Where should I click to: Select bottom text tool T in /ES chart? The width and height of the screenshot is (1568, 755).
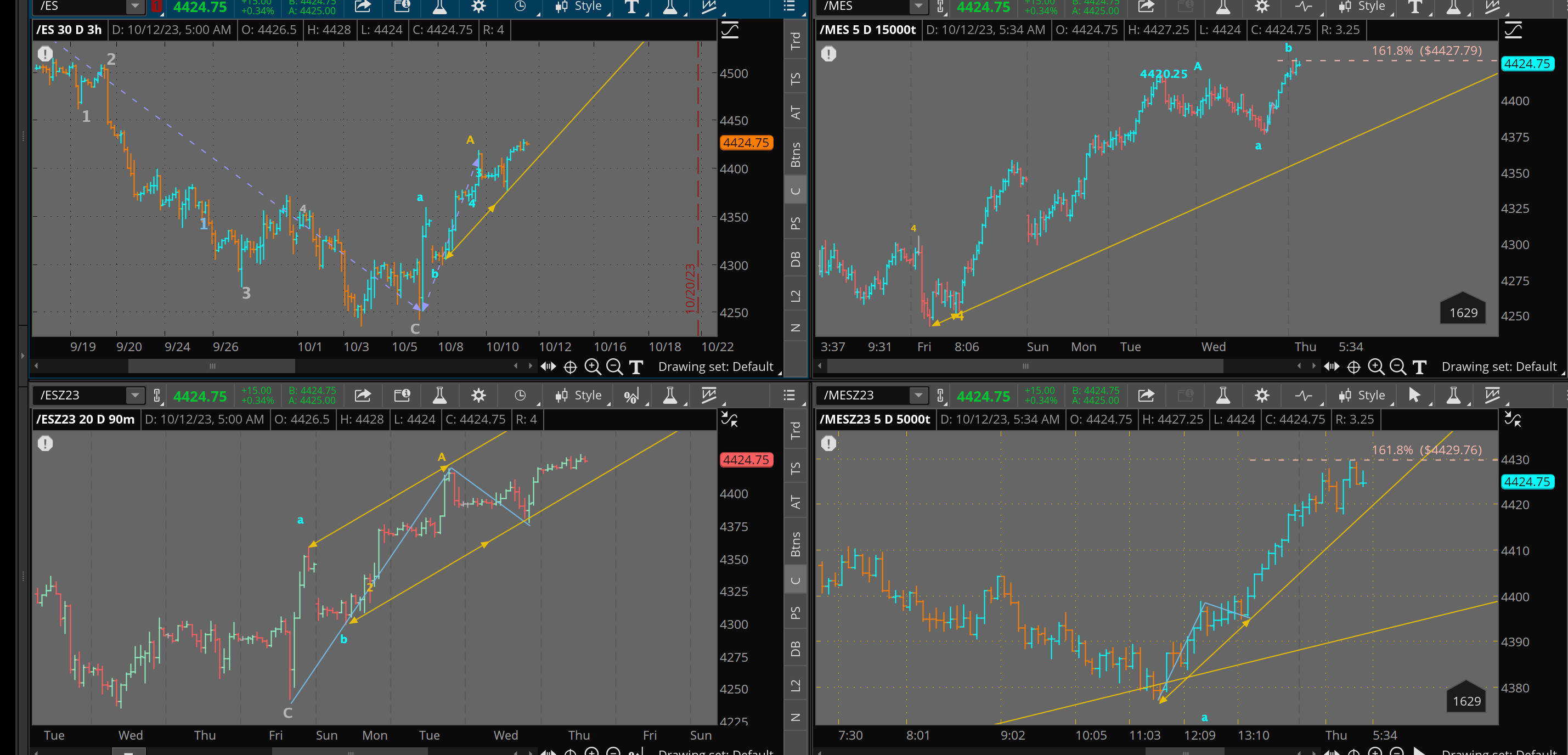pos(636,367)
